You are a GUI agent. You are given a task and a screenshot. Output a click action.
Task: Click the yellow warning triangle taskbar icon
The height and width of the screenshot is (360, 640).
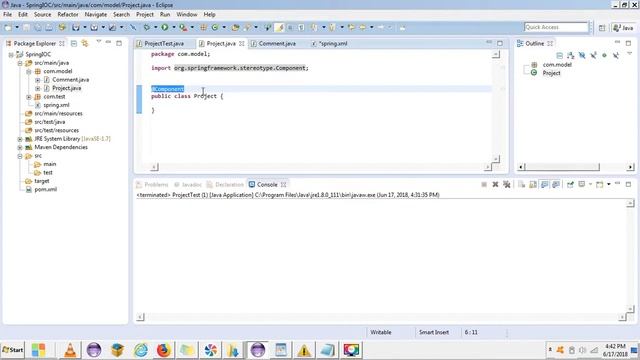coord(304,350)
